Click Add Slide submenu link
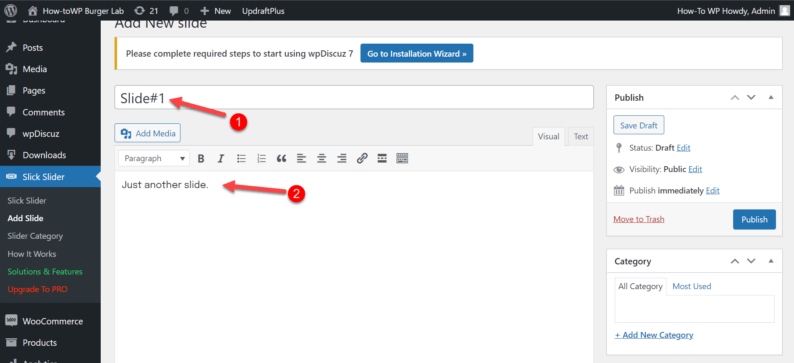This screenshot has width=794, height=363. [x=25, y=218]
